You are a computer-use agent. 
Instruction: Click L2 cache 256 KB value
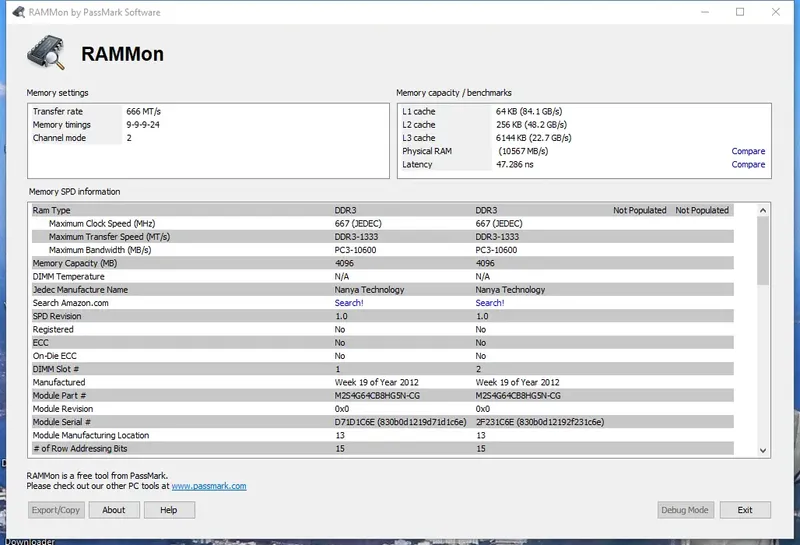pos(531,125)
